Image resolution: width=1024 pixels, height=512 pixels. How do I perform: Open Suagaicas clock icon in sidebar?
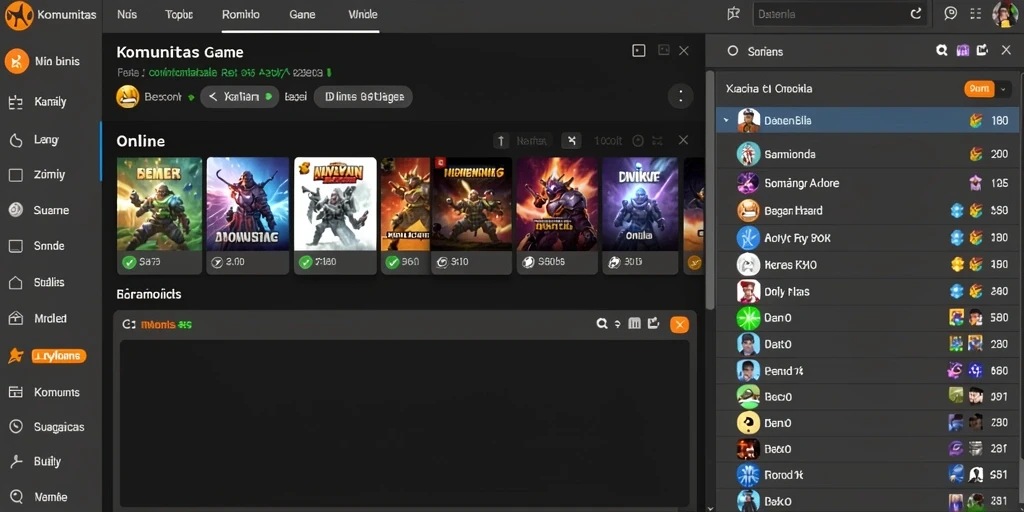(16, 426)
